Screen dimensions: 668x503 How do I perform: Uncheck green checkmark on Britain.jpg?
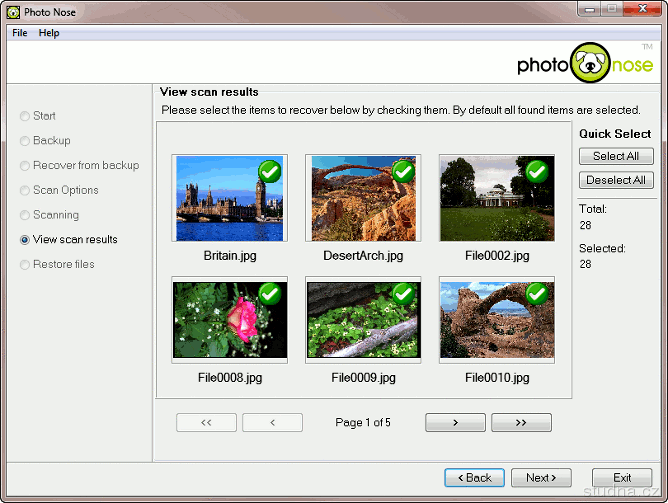pyautogui.click(x=270, y=172)
